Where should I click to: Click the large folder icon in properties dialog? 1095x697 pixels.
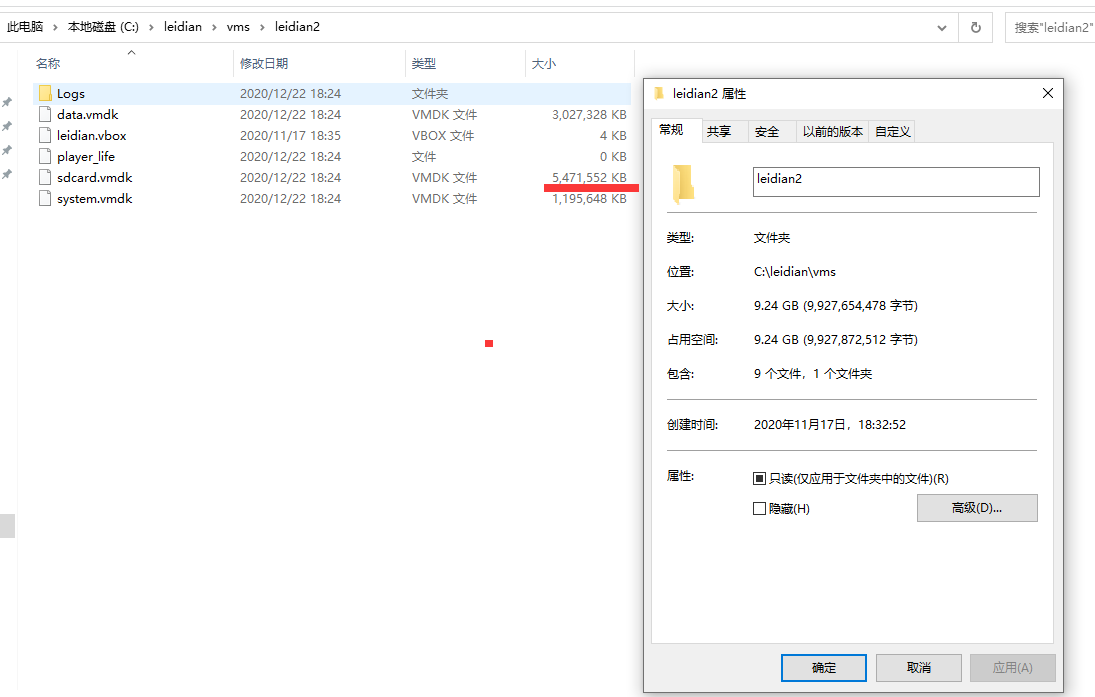[x=683, y=184]
